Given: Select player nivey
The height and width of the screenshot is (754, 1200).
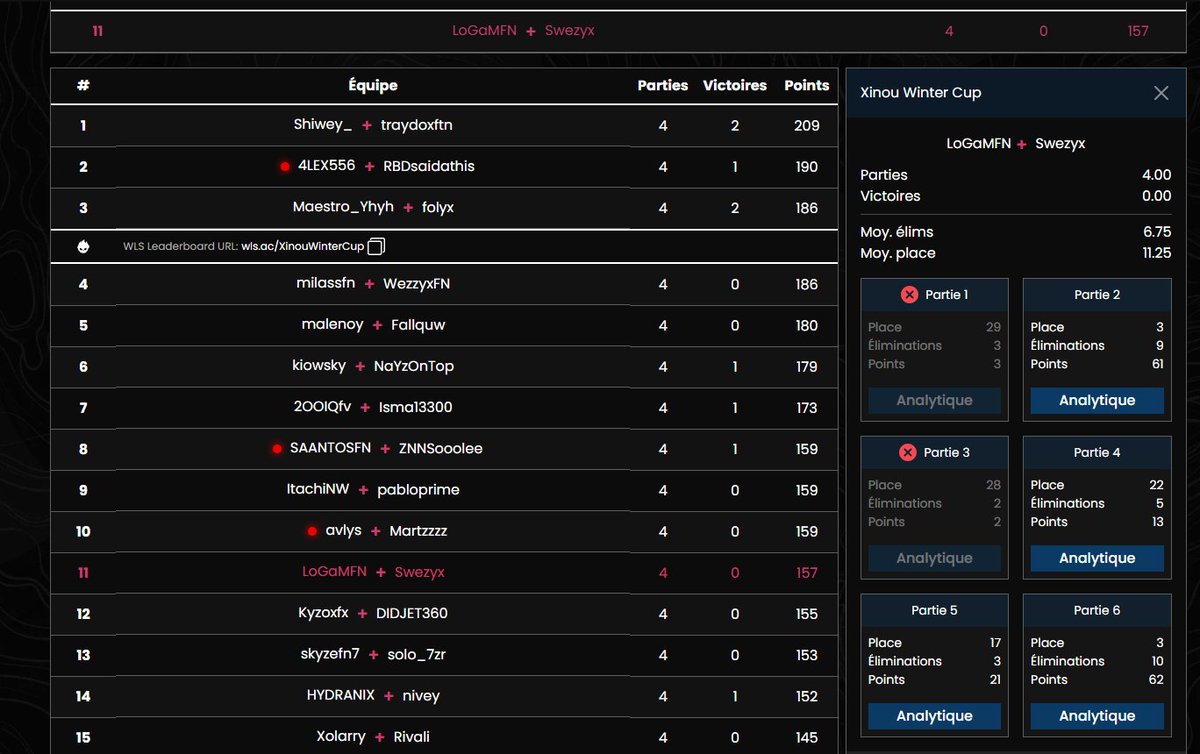Looking at the screenshot, I should (x=421, y=696).
